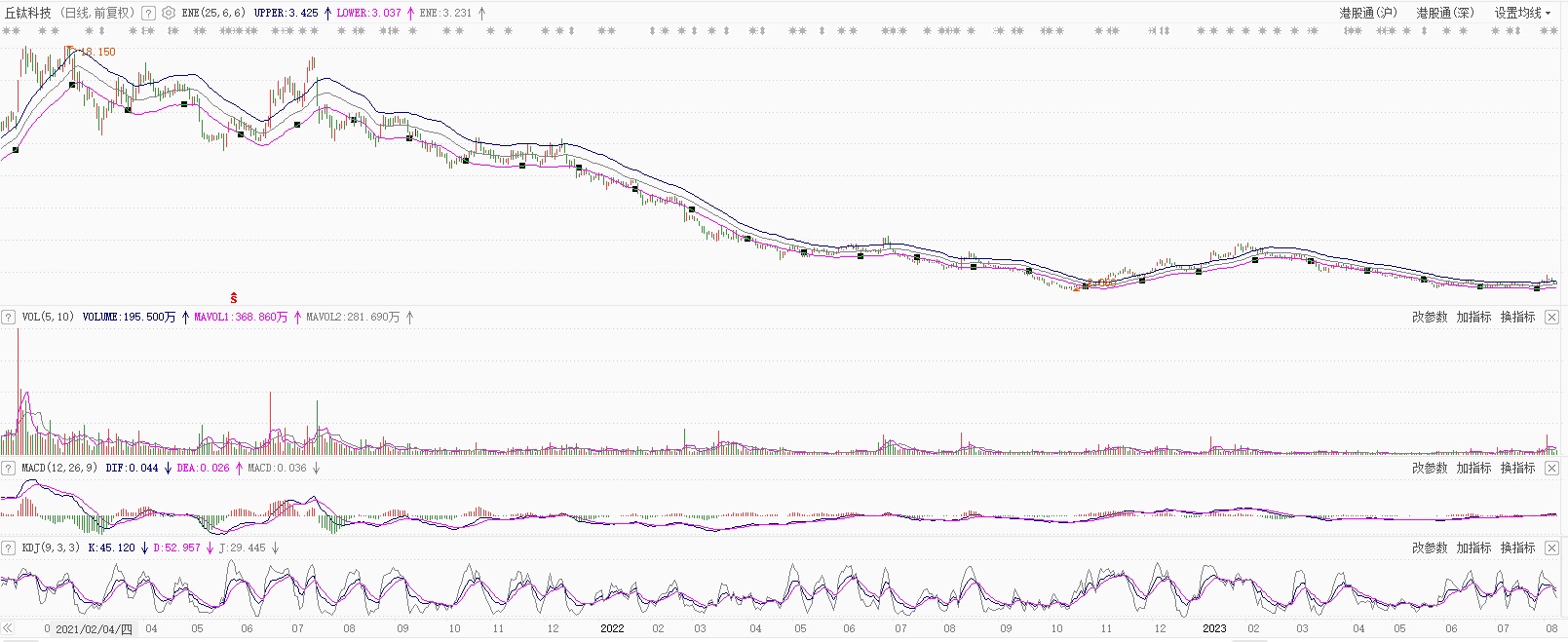The image size is (1568, 642).
Task: Click the KDJ(9,3,3) indicator label
Action: coord(51,548)
